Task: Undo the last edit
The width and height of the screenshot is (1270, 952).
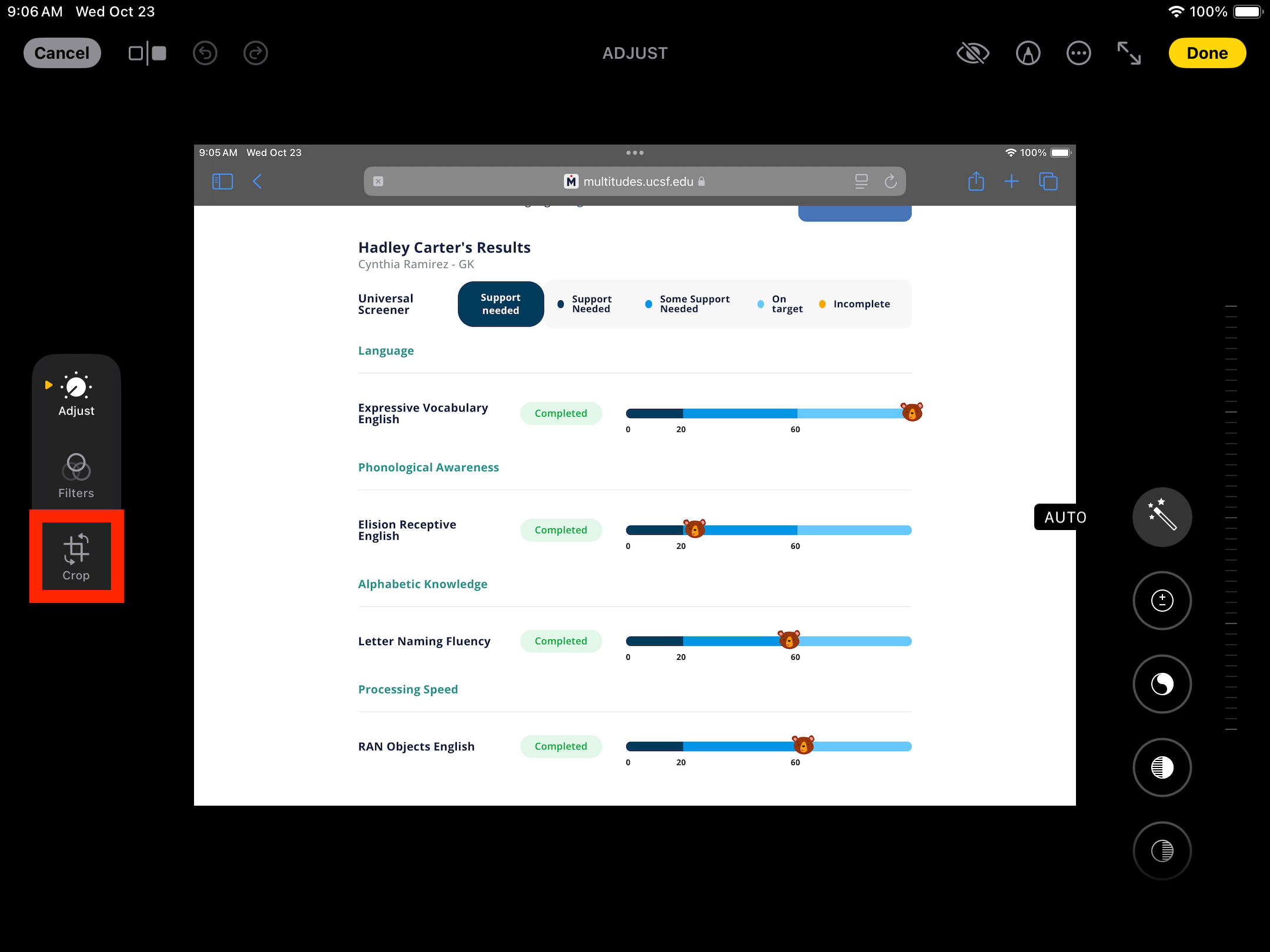Action: [x=205, y=53]
